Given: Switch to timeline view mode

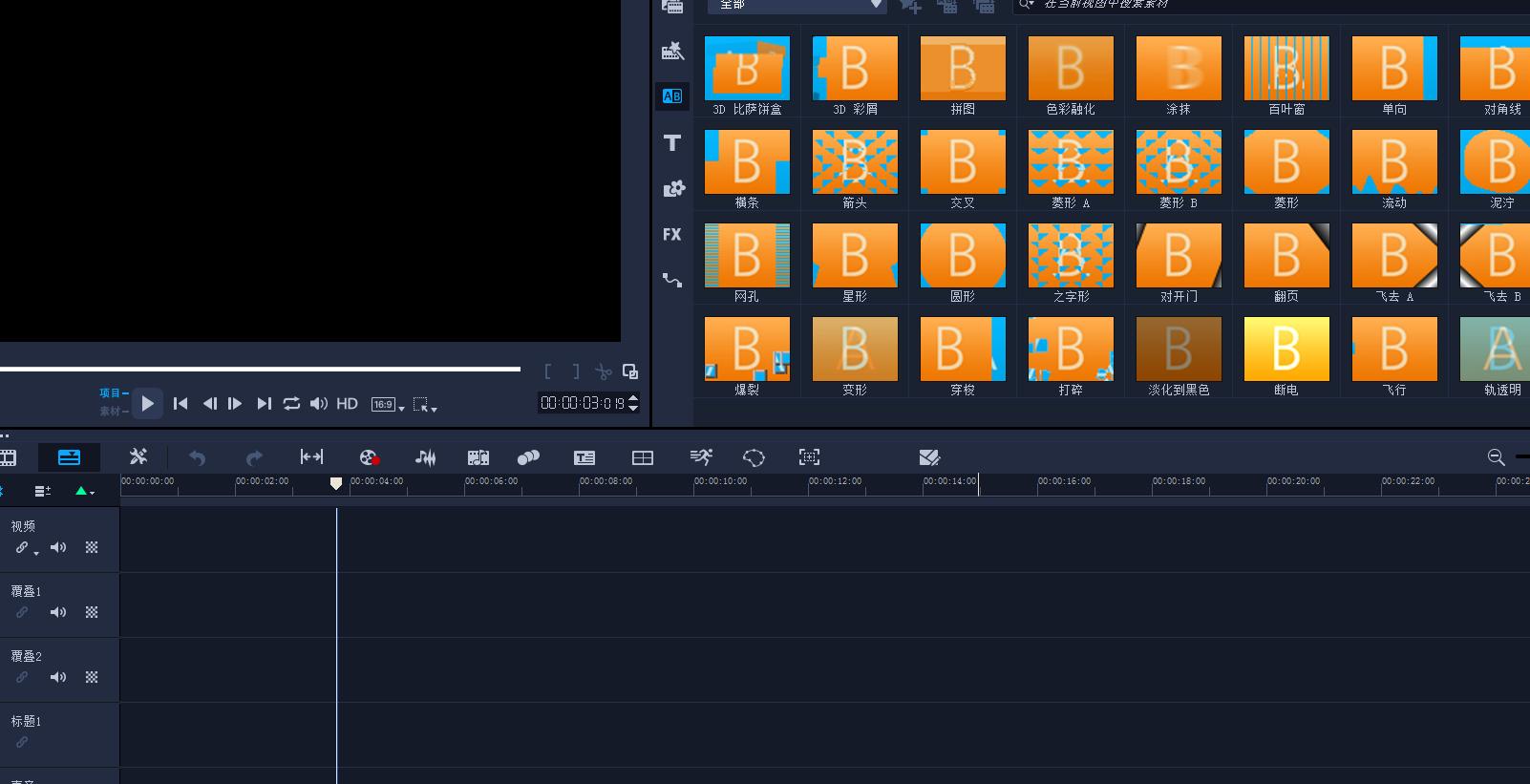Looking at the screenshot, I should (69, 457).
